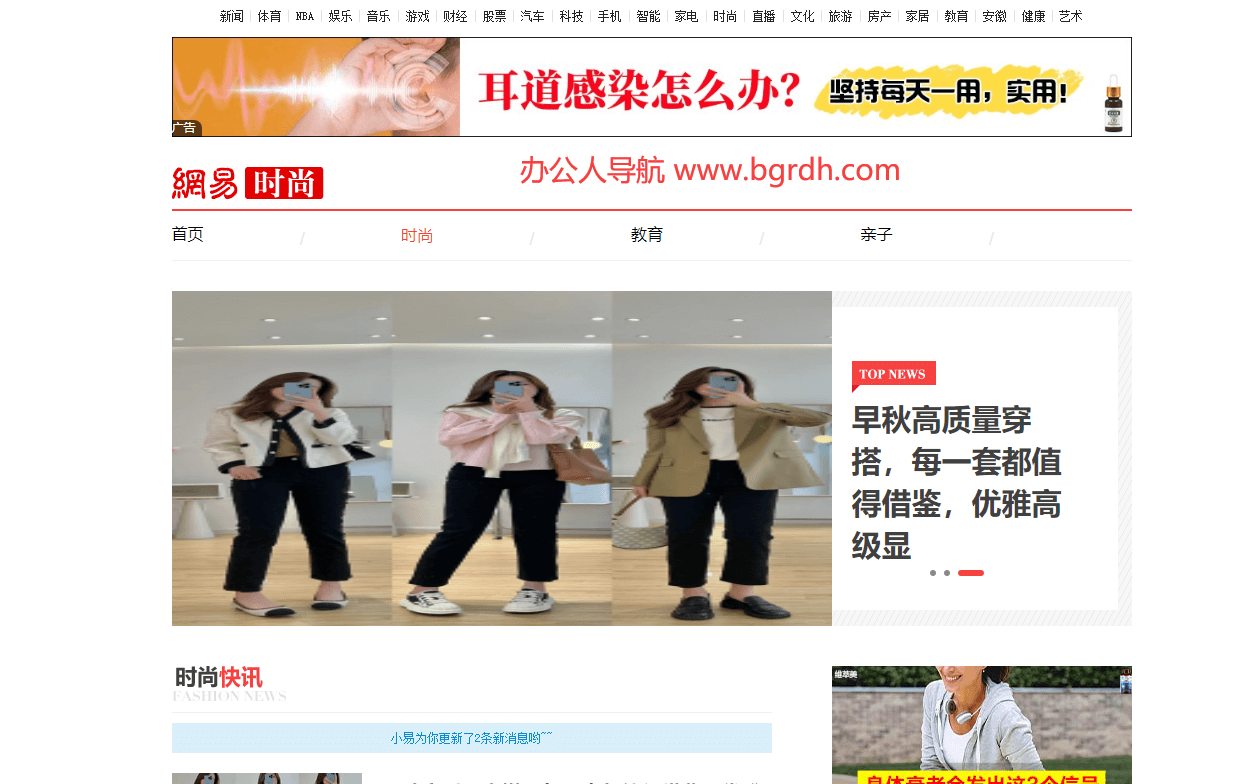The image size is (1249, 784).
Task: Open the 股票 channel from top menu
Action: (x=493, y=16)
